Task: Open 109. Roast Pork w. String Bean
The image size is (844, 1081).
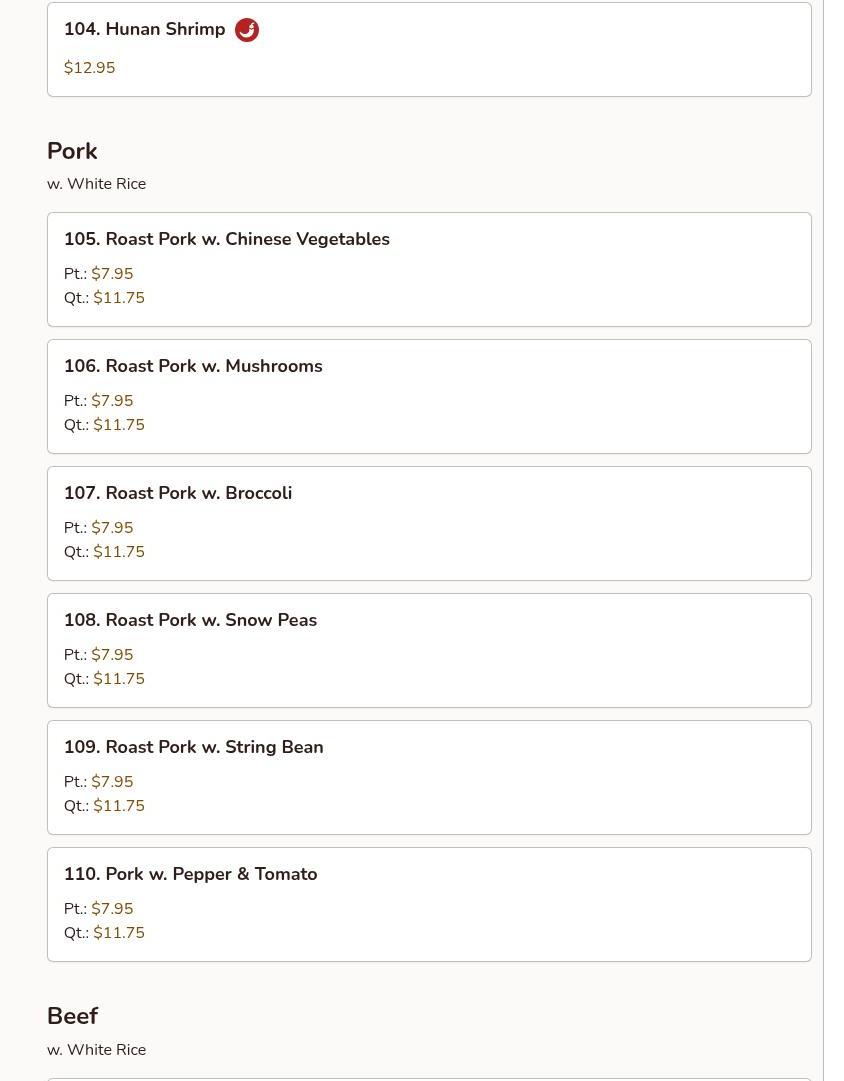Action: [193, 747]
